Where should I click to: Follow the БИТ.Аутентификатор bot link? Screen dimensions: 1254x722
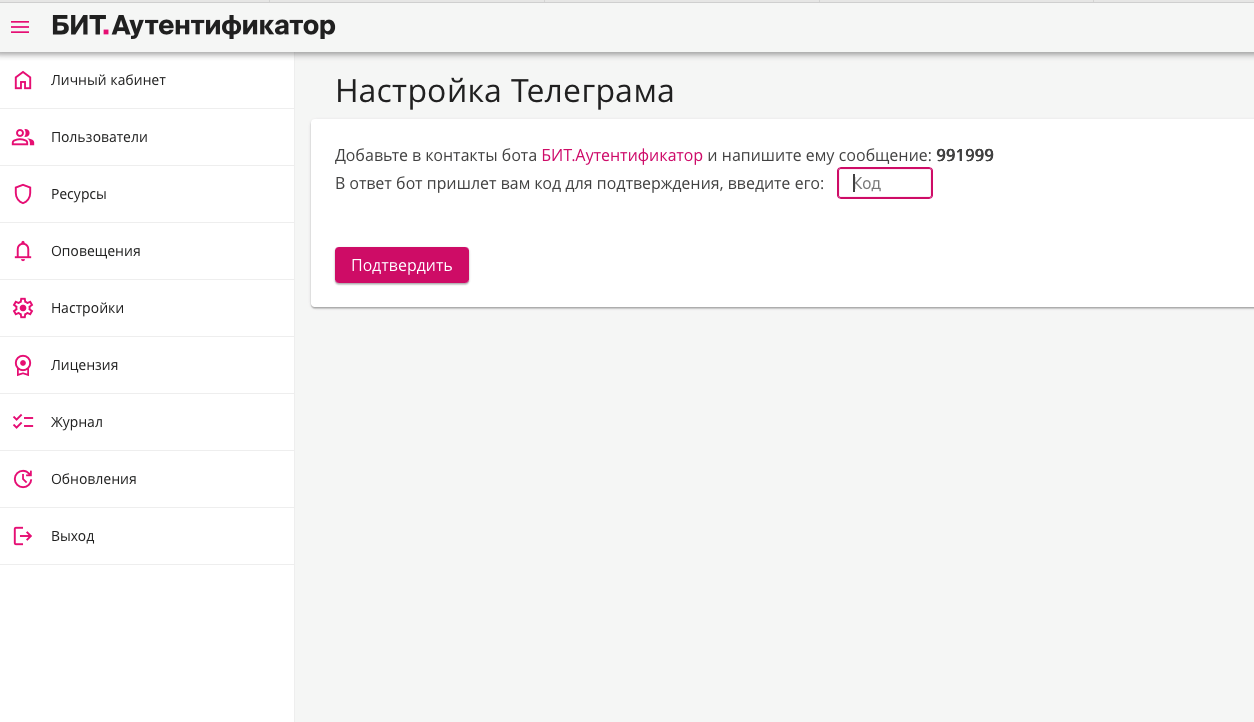(x=621, y=155)
